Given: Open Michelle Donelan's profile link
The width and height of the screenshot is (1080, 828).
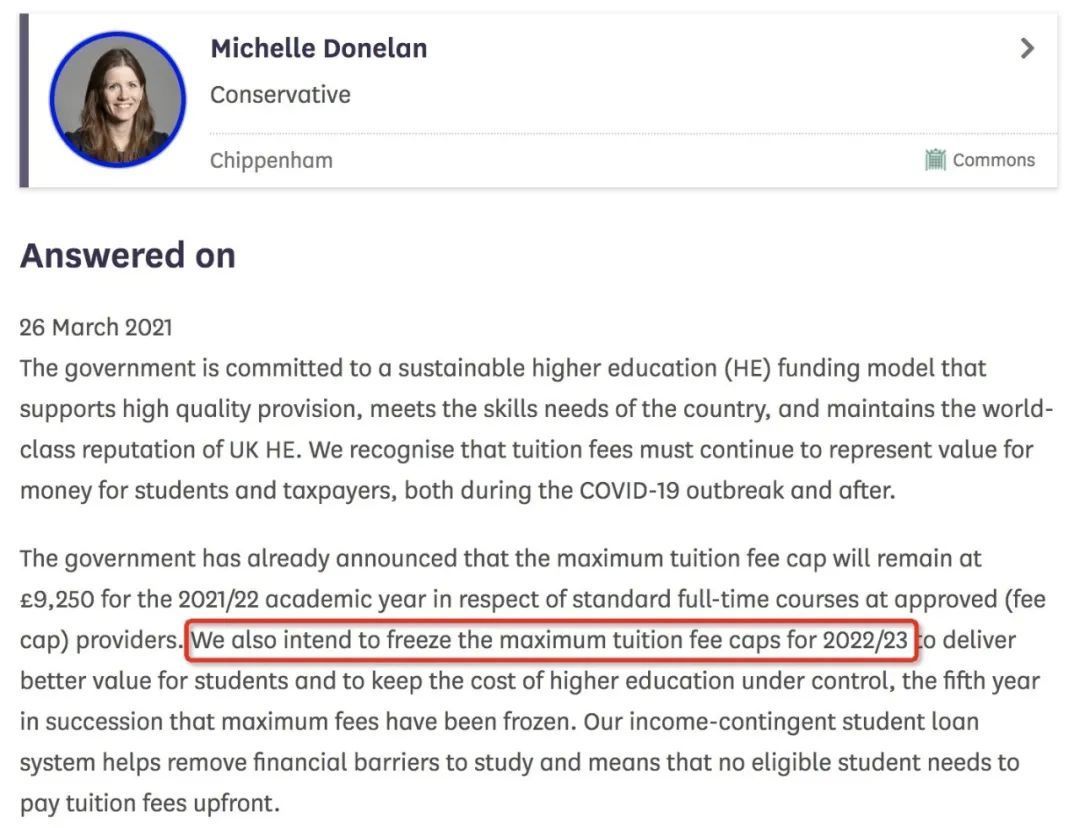Looking at the screenshot, I should coord(318,47).
